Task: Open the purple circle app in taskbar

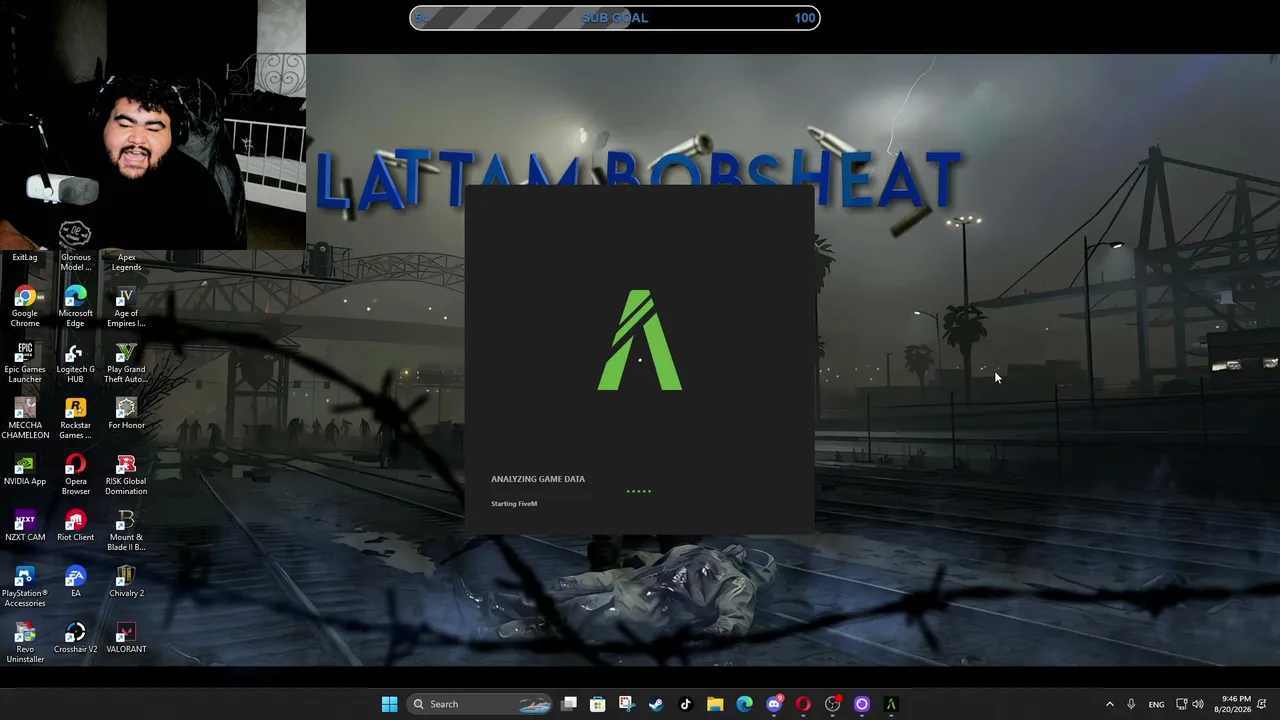Action: (862, 704)
